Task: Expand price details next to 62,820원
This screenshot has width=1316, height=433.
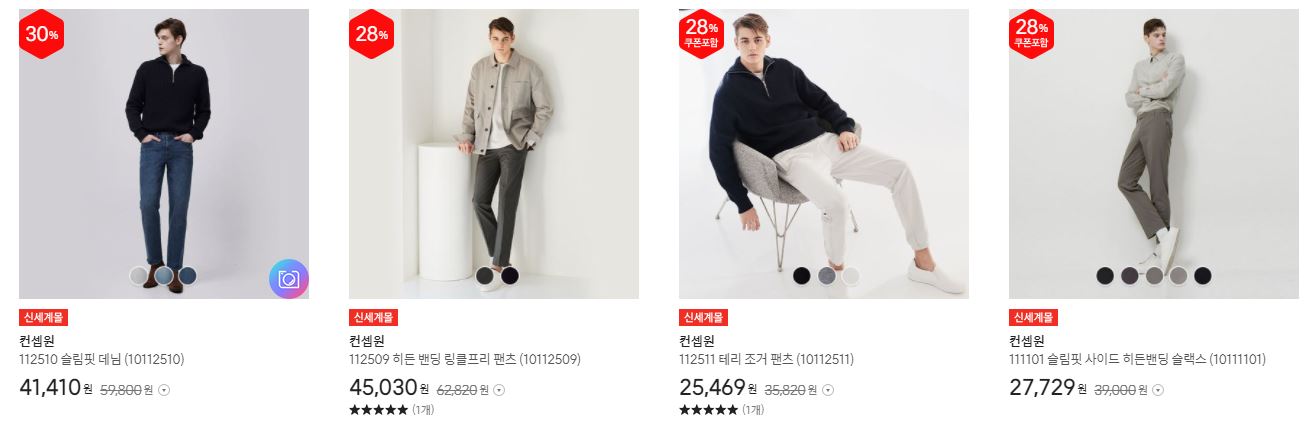Action: (x=499, y=390)
